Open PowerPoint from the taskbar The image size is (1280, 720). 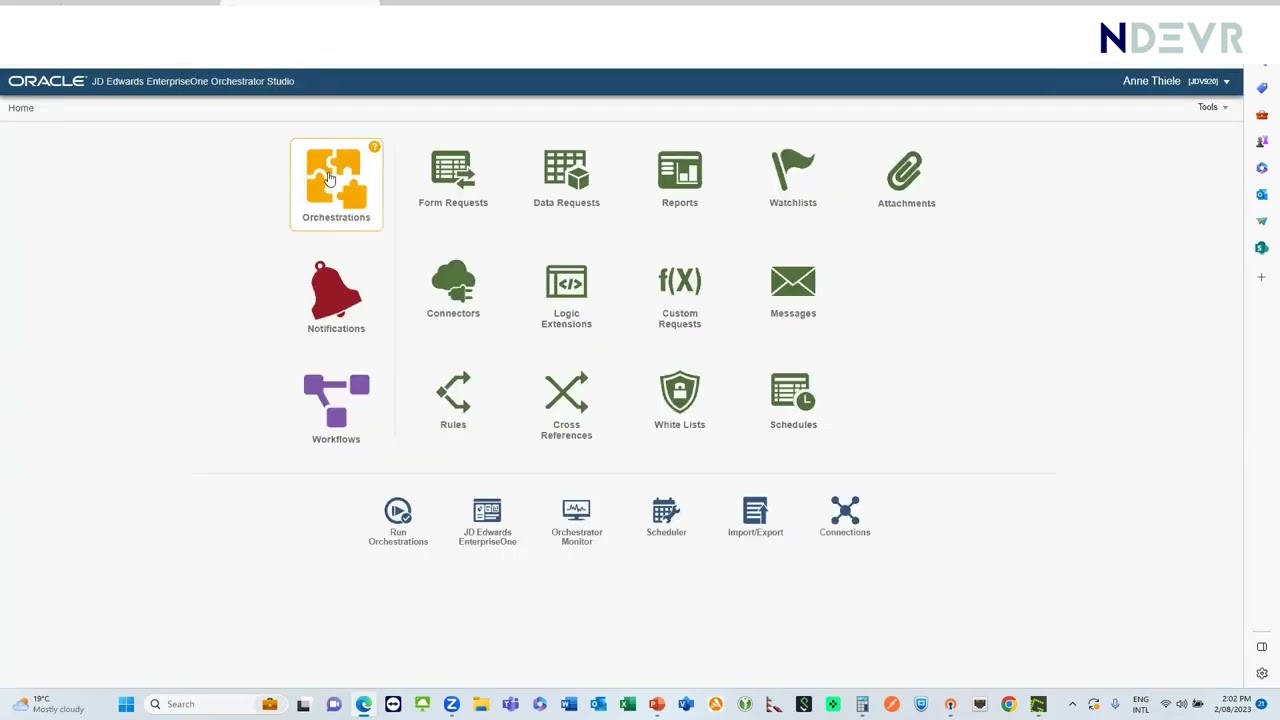coord(656,704)
